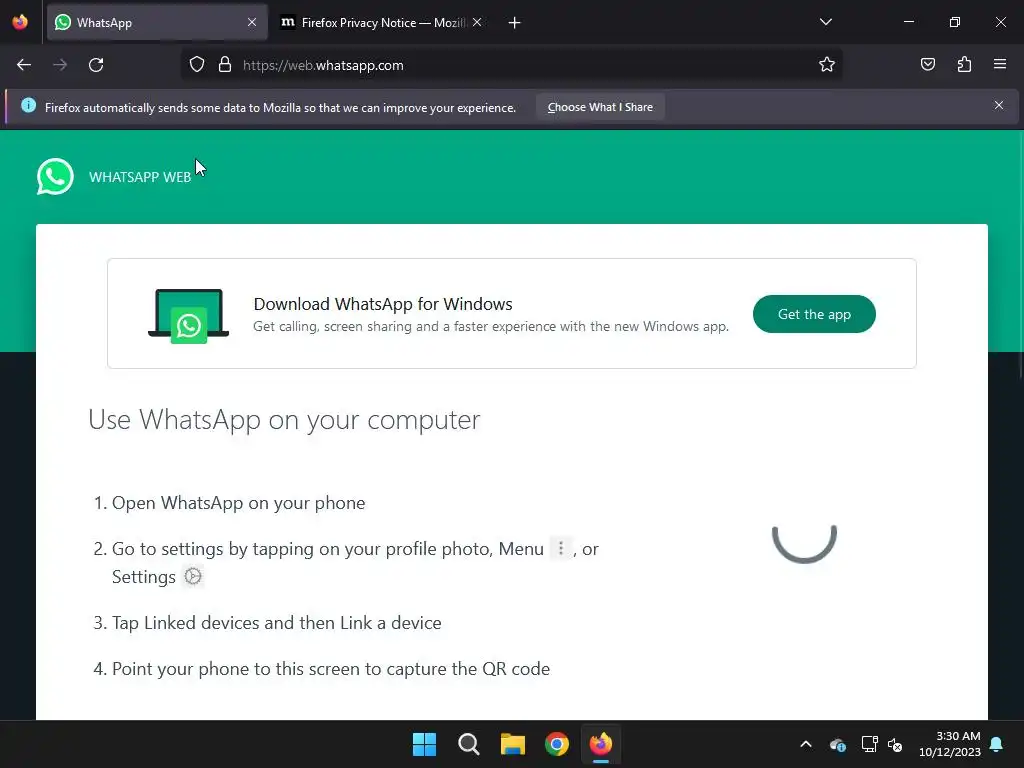Switch to the WhatsApp tab

coord(157,22)
